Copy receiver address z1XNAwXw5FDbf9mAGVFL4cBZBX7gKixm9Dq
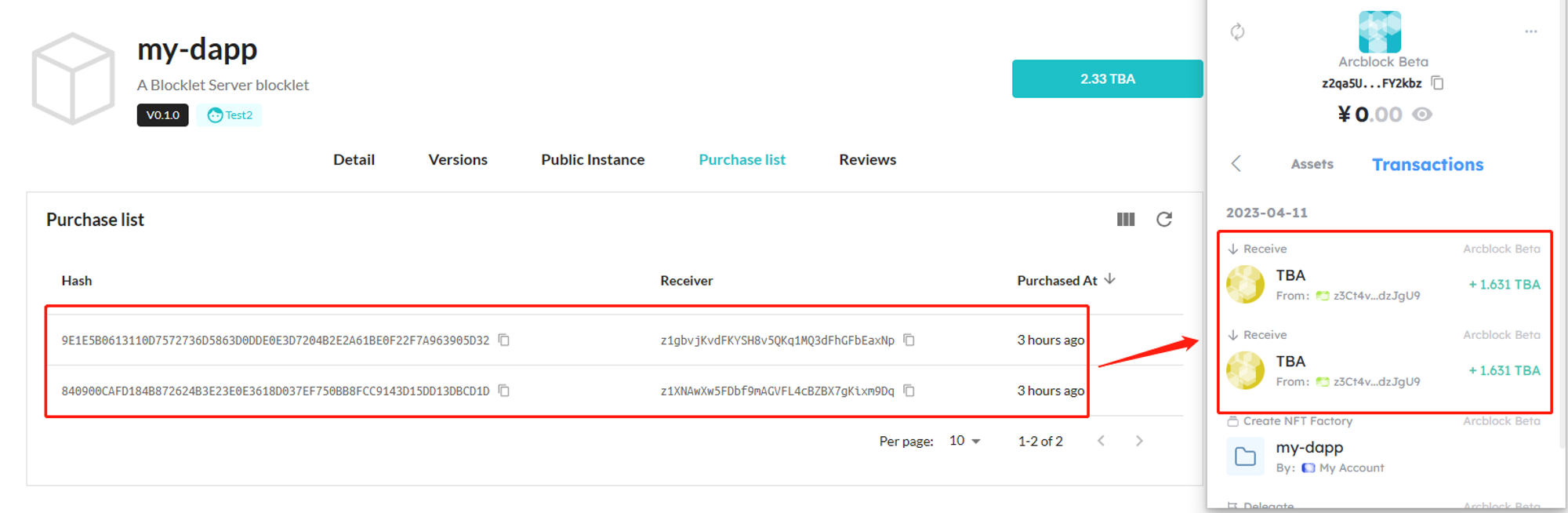 [x=909, y=391]
